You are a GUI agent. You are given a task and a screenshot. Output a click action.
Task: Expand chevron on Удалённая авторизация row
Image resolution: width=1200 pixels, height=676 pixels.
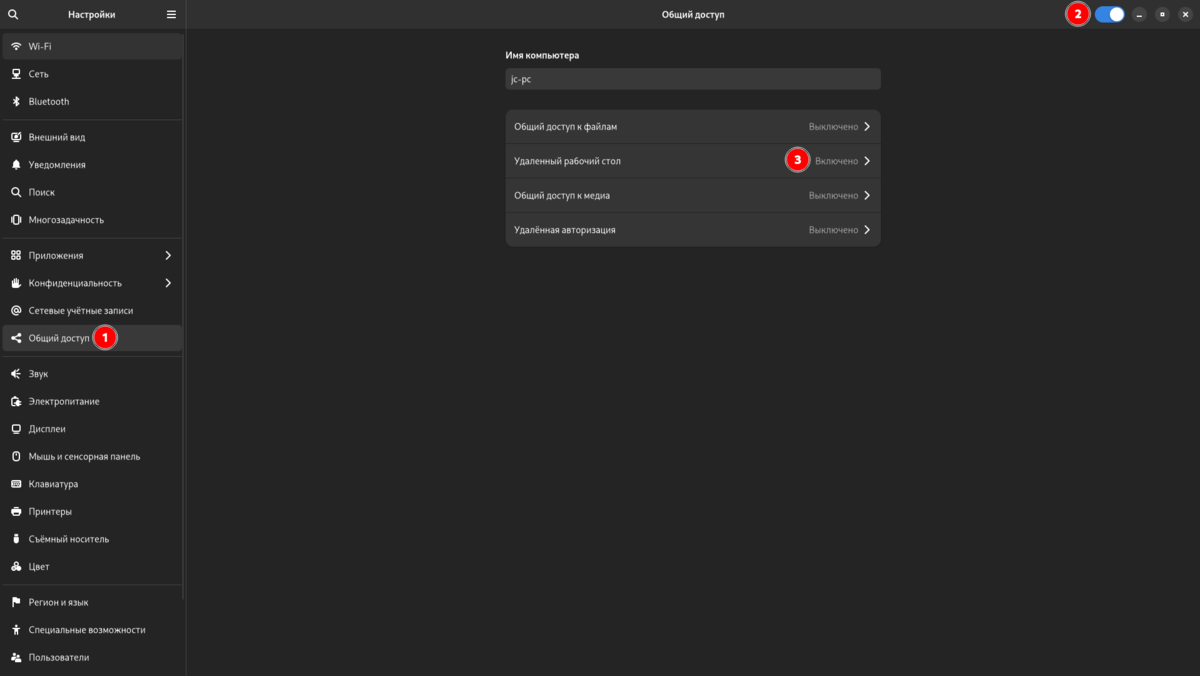click(x=867, y=230)
